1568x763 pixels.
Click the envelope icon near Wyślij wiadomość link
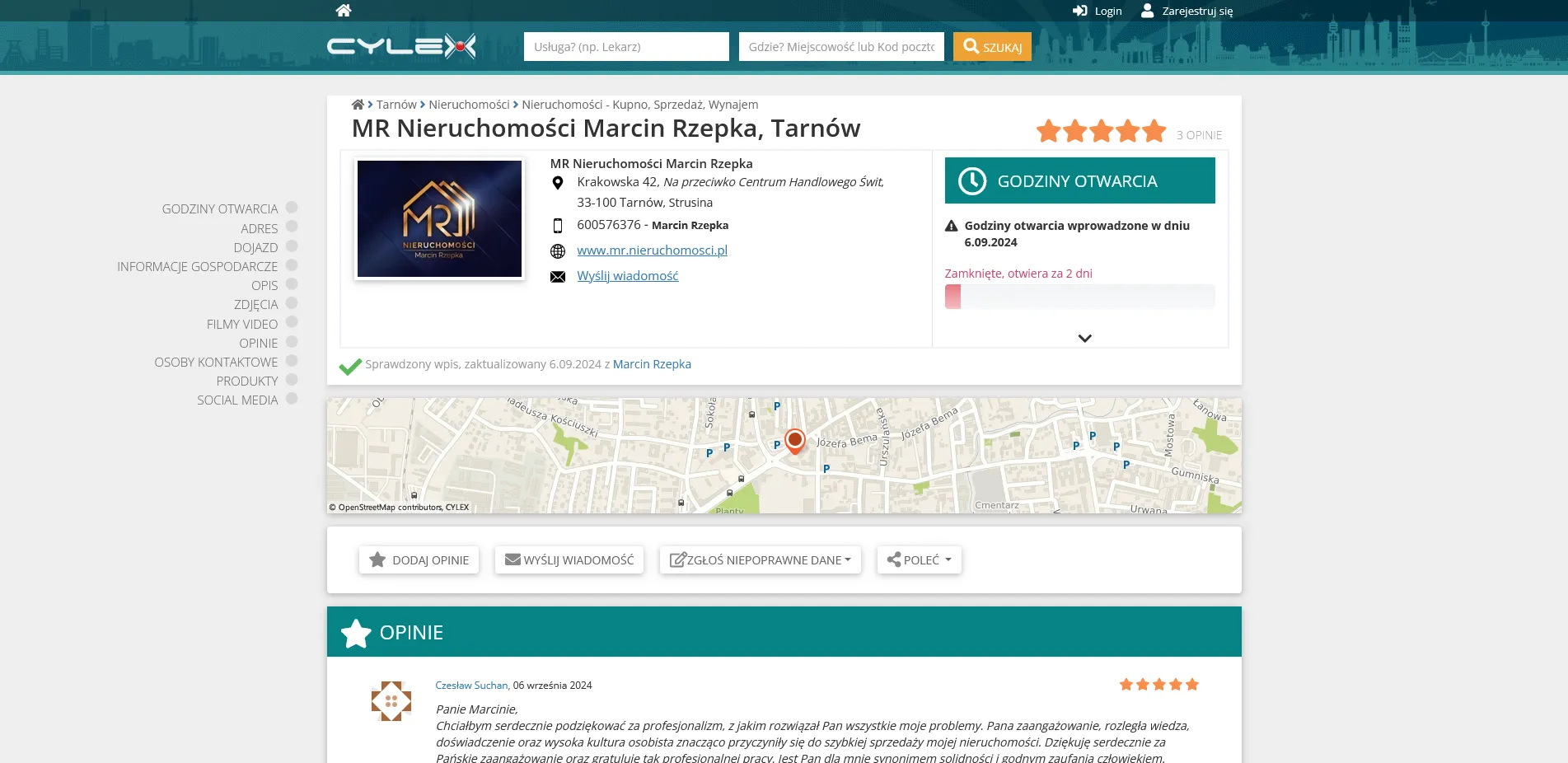click(558, 277)
